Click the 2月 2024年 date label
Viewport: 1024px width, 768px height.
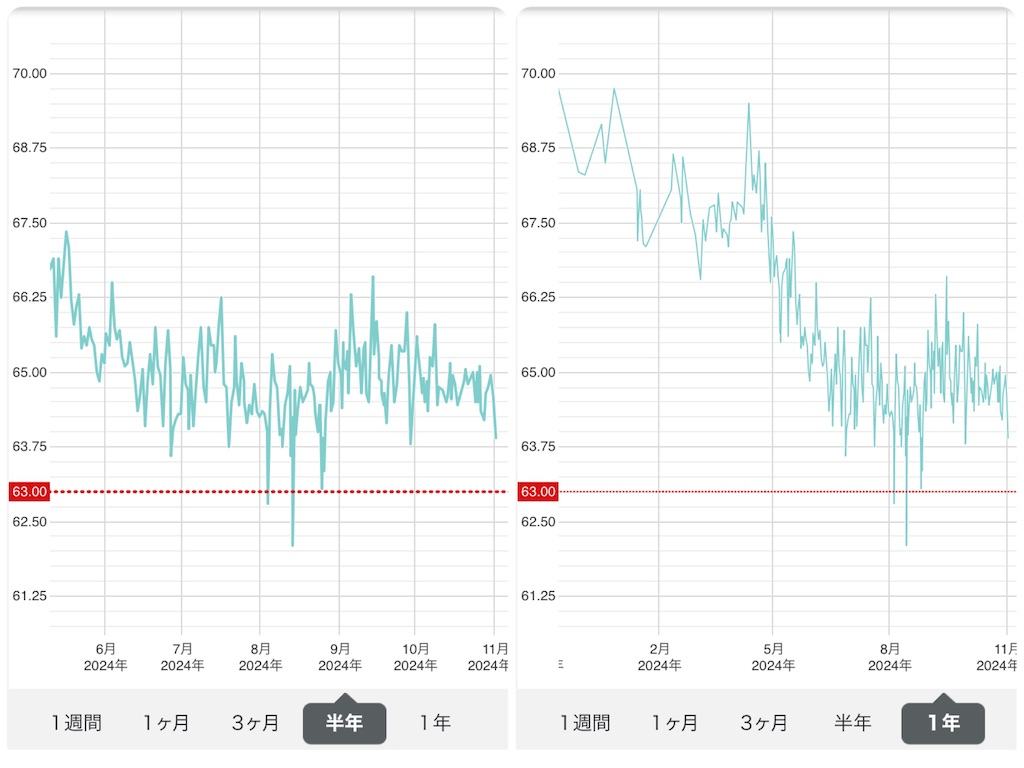pyautogui.click(x=659, y=657)
